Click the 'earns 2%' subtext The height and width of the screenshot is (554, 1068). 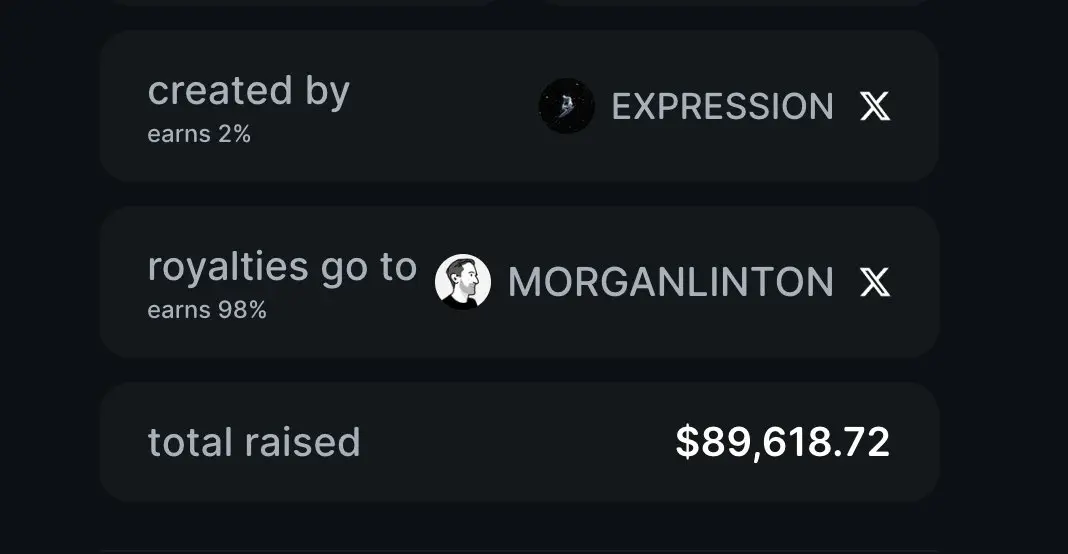click(199, 134)
